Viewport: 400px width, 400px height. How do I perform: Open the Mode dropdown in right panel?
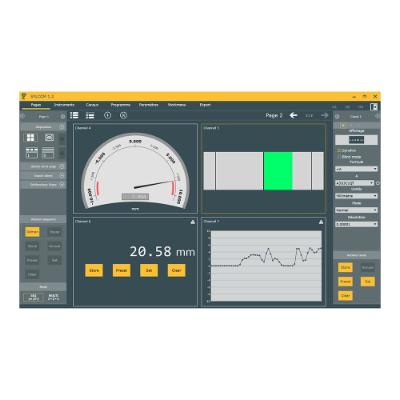356,210
